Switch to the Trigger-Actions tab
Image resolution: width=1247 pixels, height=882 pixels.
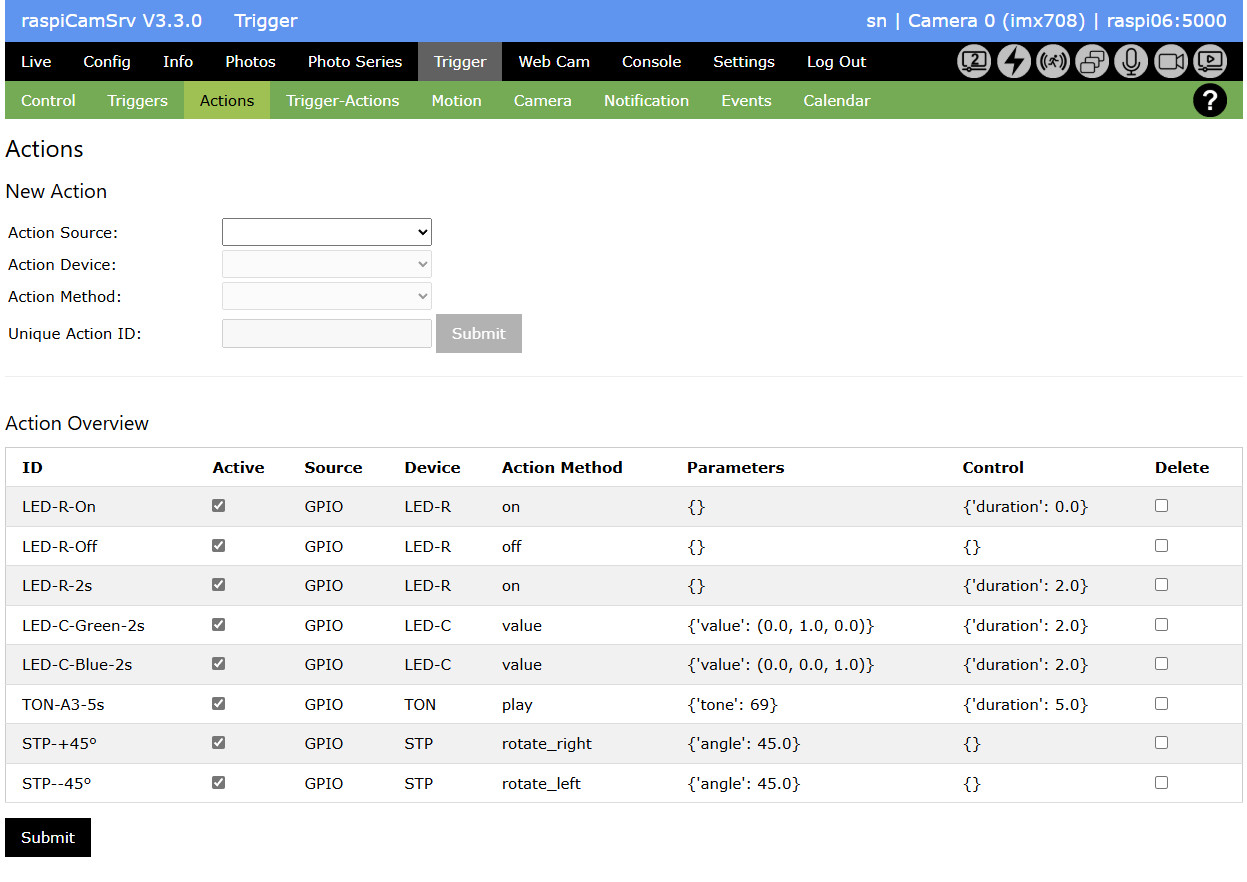click(342, 101)
